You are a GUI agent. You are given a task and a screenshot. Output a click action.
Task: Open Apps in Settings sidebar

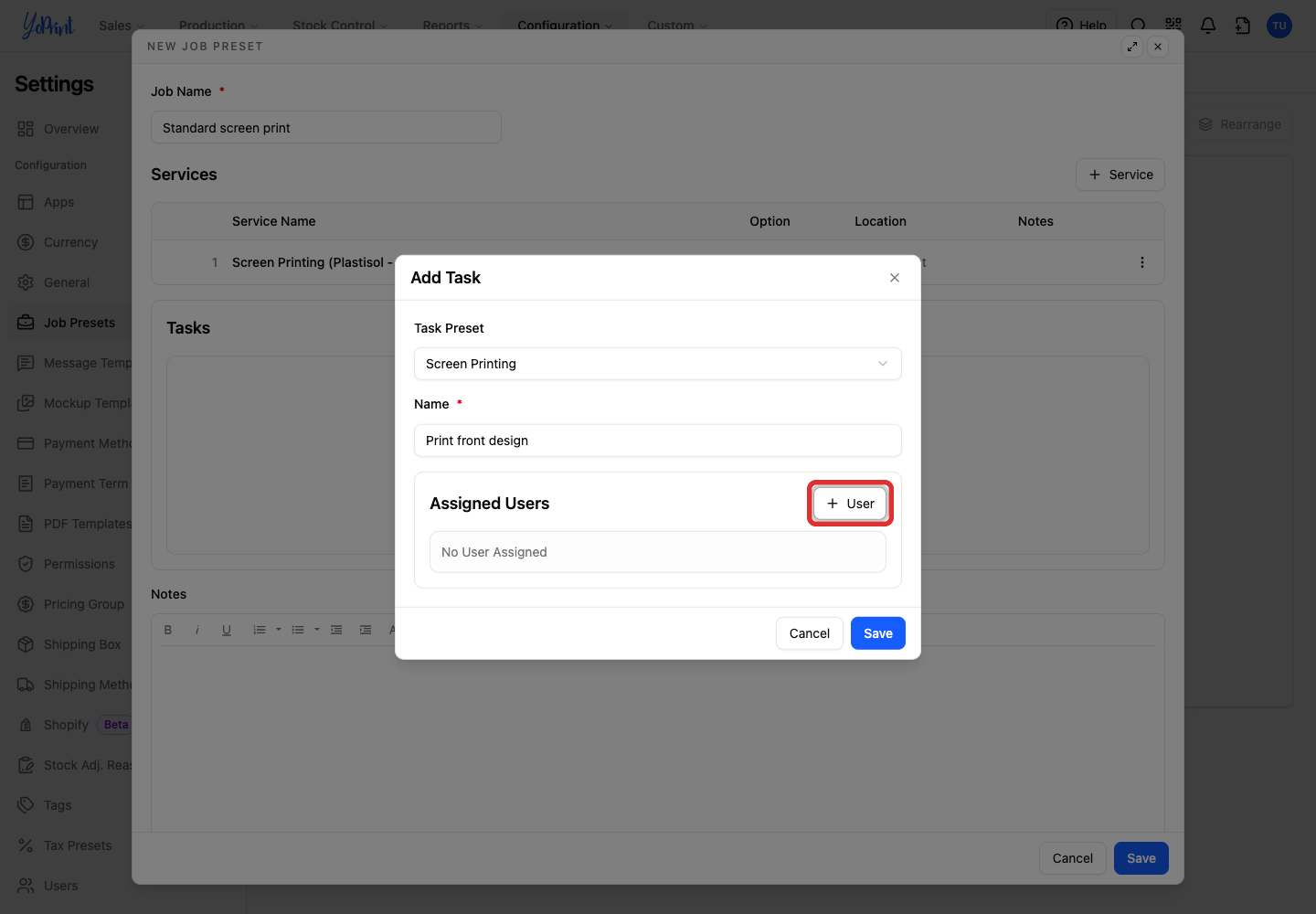point(58,202)
